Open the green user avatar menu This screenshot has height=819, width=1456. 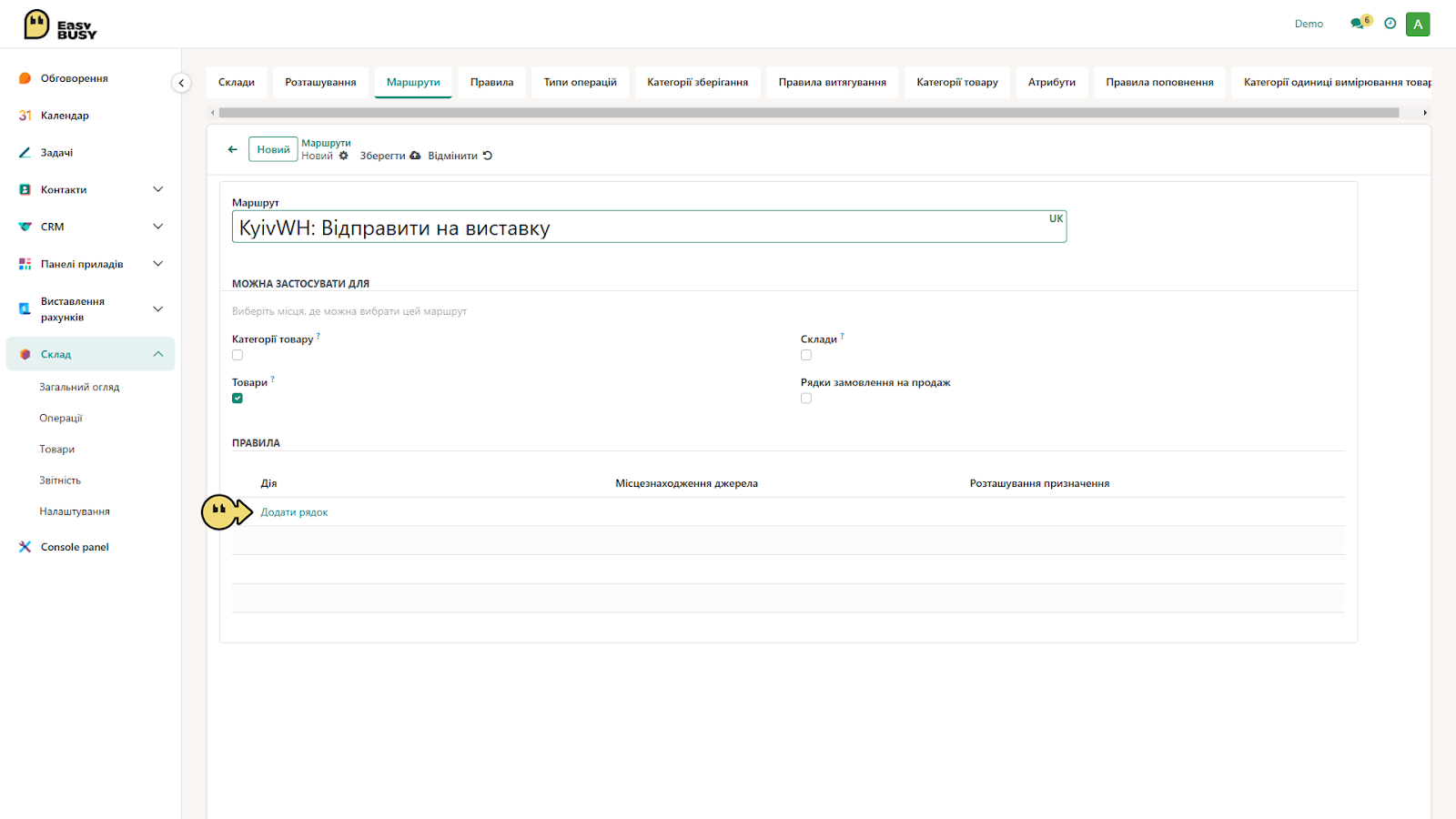pos(1418,25)
